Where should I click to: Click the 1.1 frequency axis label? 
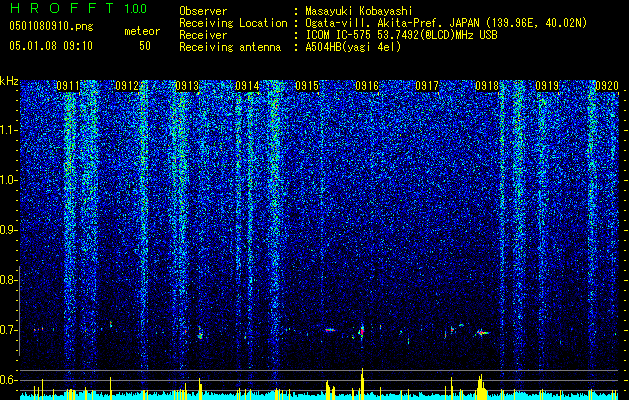(8, 130)
